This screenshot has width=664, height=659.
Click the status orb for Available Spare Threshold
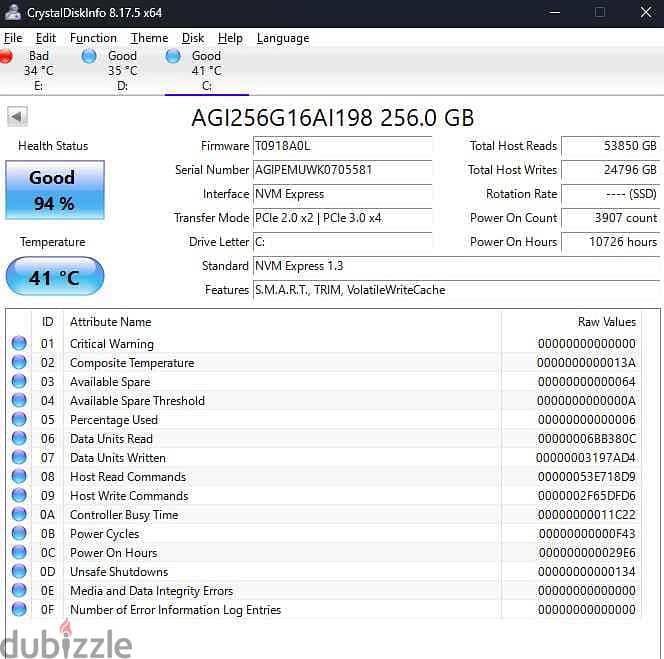tap(19, 400)
